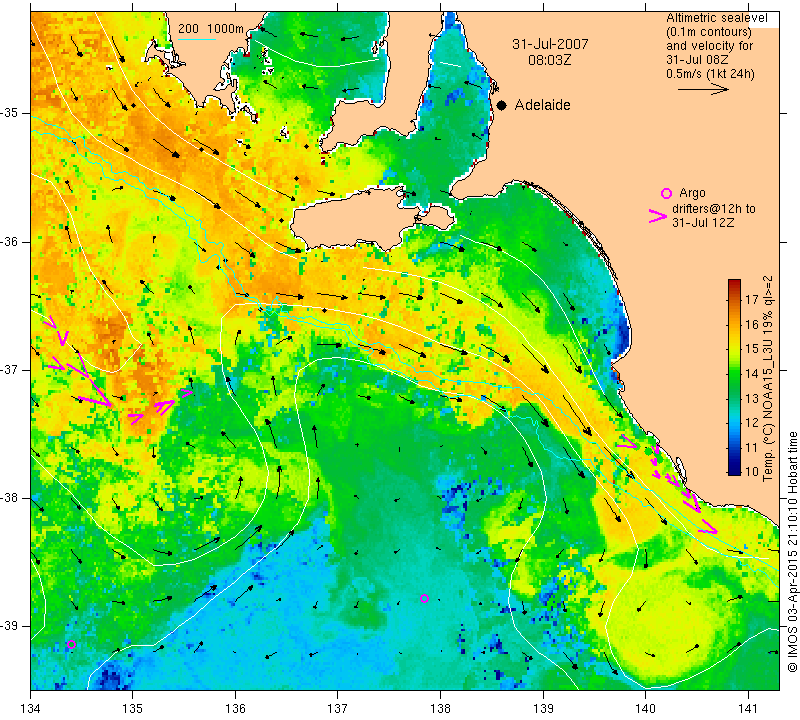Click the longitude axis label '141'

[x=748, y=709]
